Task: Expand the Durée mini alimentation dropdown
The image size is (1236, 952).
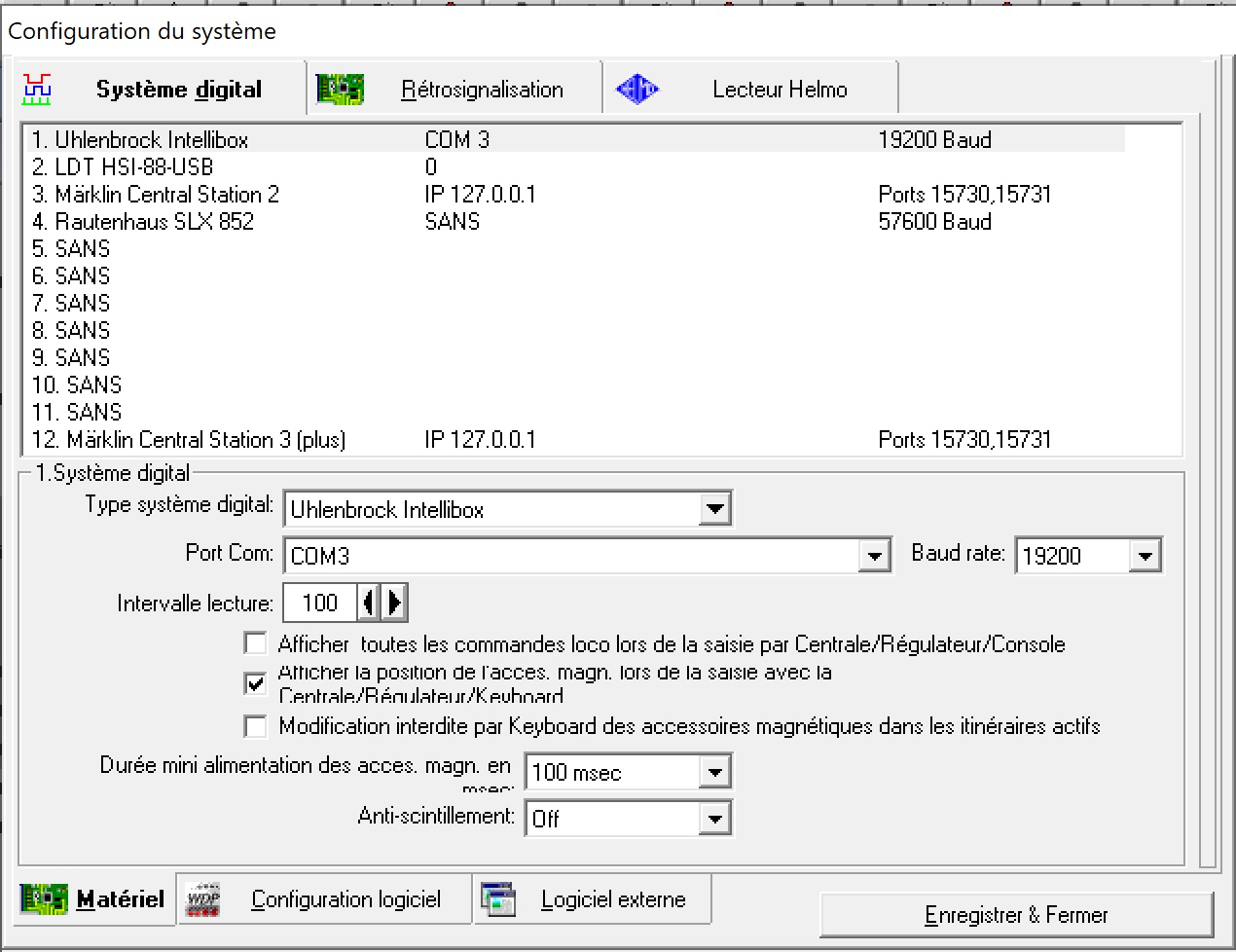Action: (x=714, y=772)
